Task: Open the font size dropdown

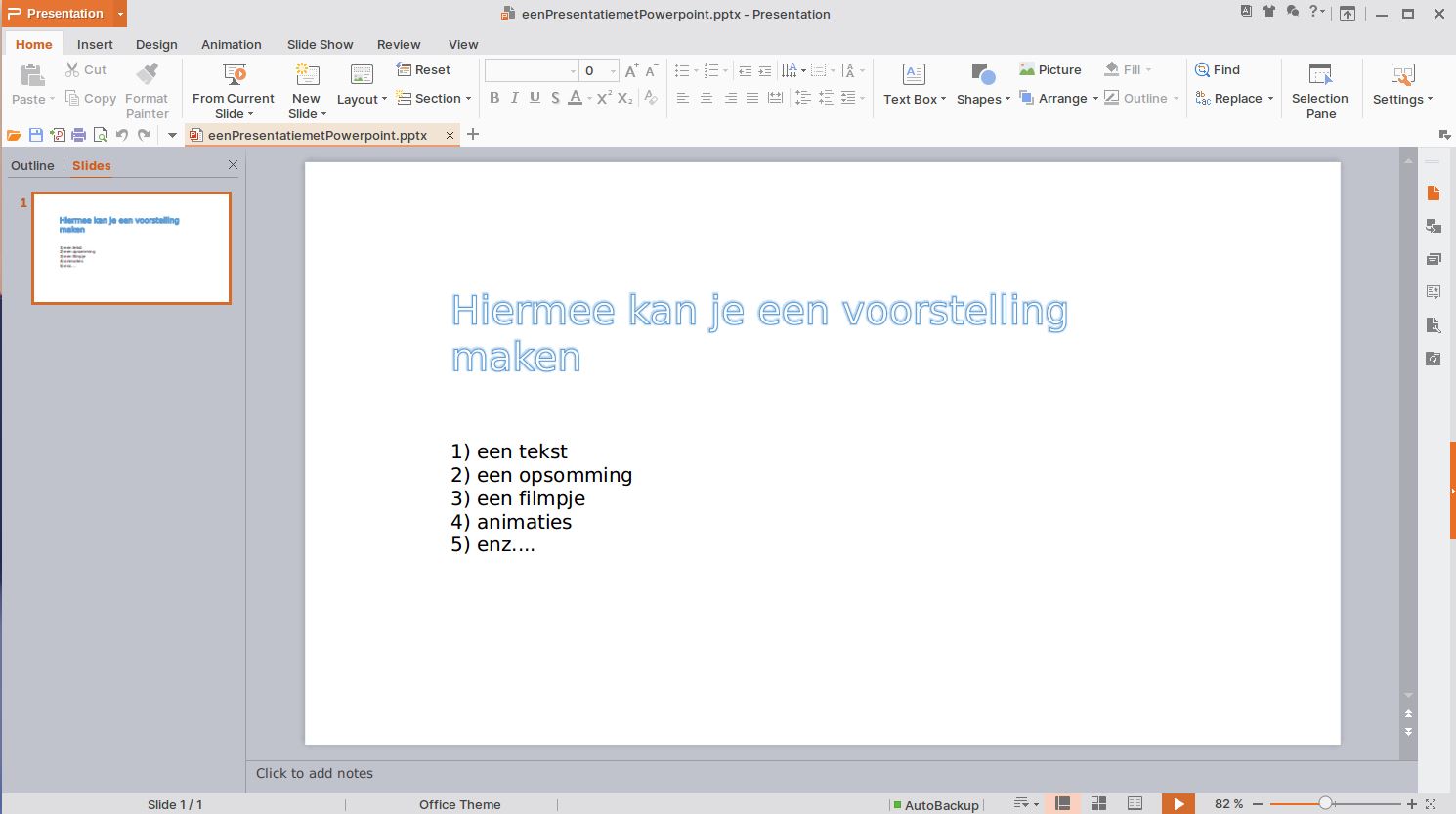Action: (613, 71)
